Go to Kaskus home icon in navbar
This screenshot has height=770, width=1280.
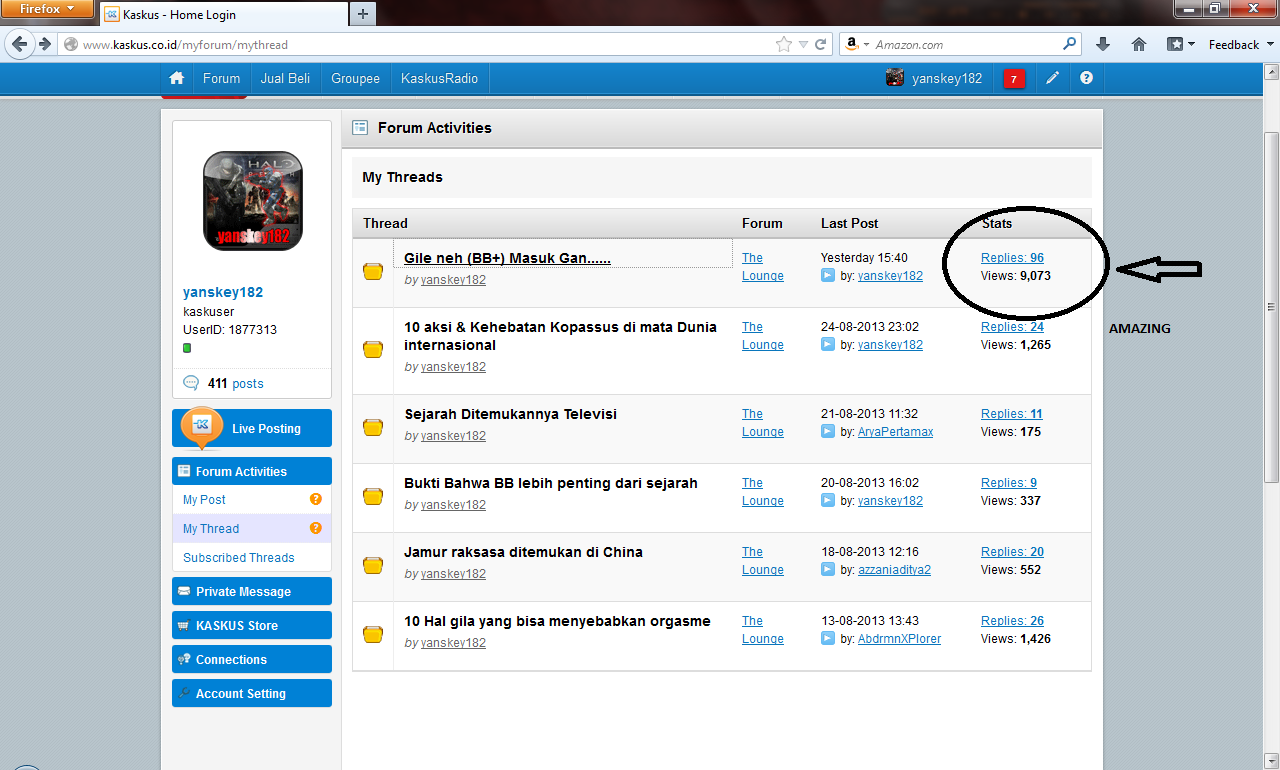pyautogui.click(x=177, y=78)
